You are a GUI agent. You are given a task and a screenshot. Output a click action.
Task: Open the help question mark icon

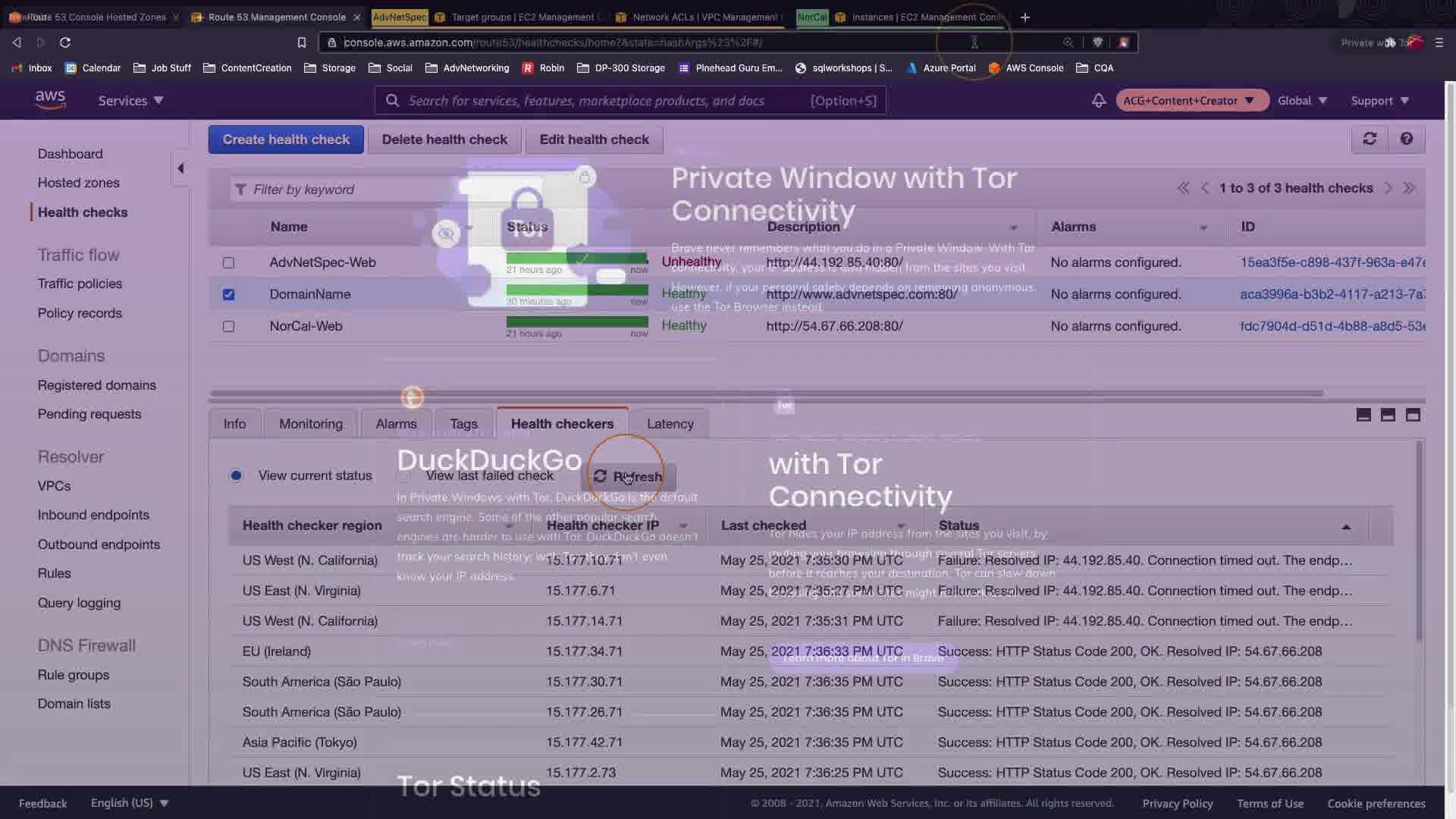(x=1407, y=140)
